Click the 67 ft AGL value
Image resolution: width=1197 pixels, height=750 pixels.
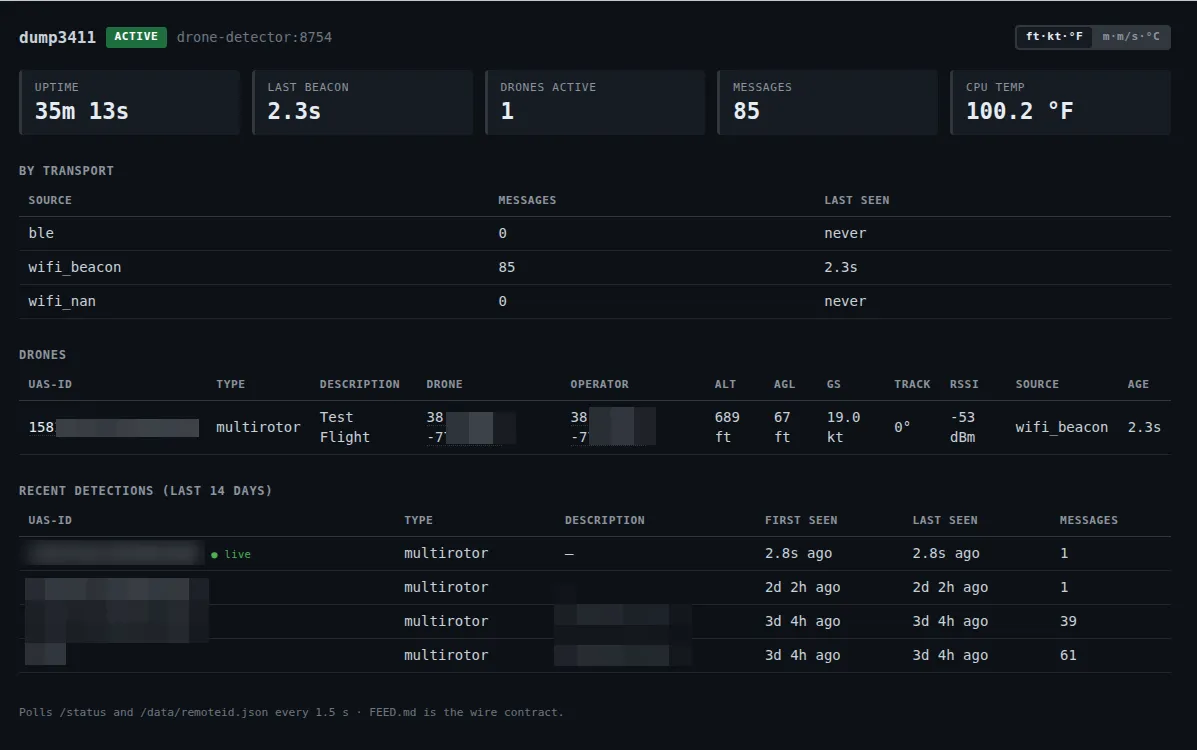pos(782,427)
